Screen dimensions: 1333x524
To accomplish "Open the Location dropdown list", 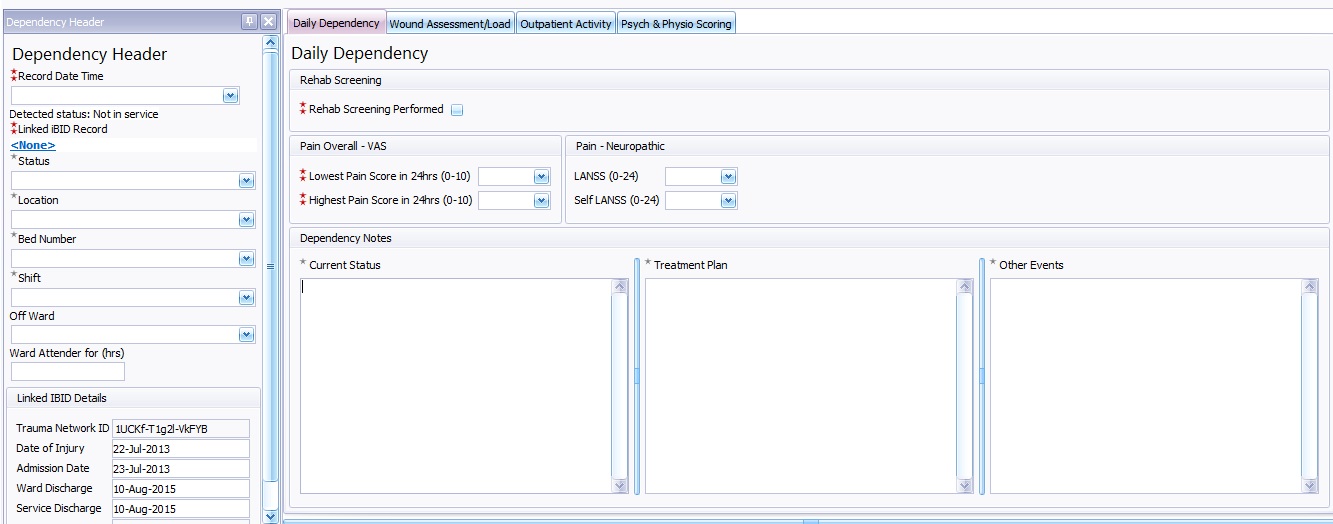I will (246, 220).
